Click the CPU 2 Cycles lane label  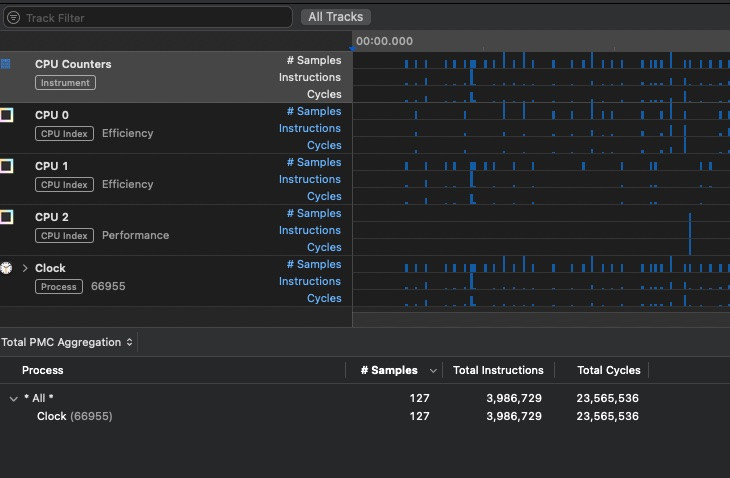pyautogui.click(x=323, y=247)
